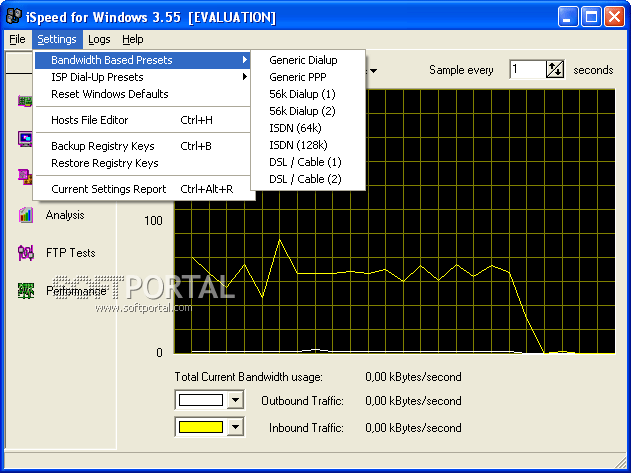The width and height of the screenshot is (632, 474).
Task: Select the 56k Dialup (2) preset
Action: 308,111
